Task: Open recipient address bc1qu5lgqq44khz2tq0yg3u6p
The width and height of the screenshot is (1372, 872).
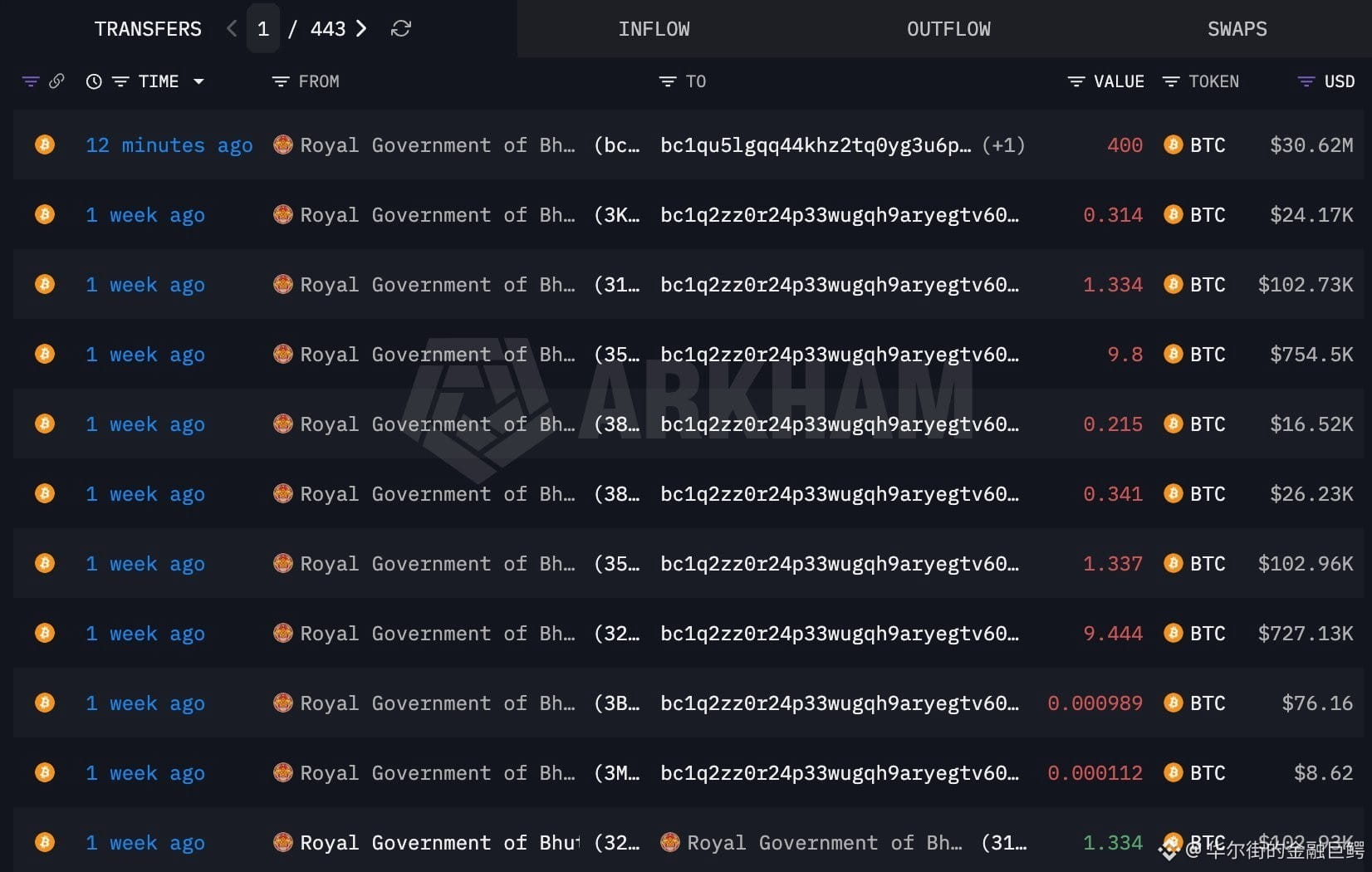Action: tap(816, 145)
